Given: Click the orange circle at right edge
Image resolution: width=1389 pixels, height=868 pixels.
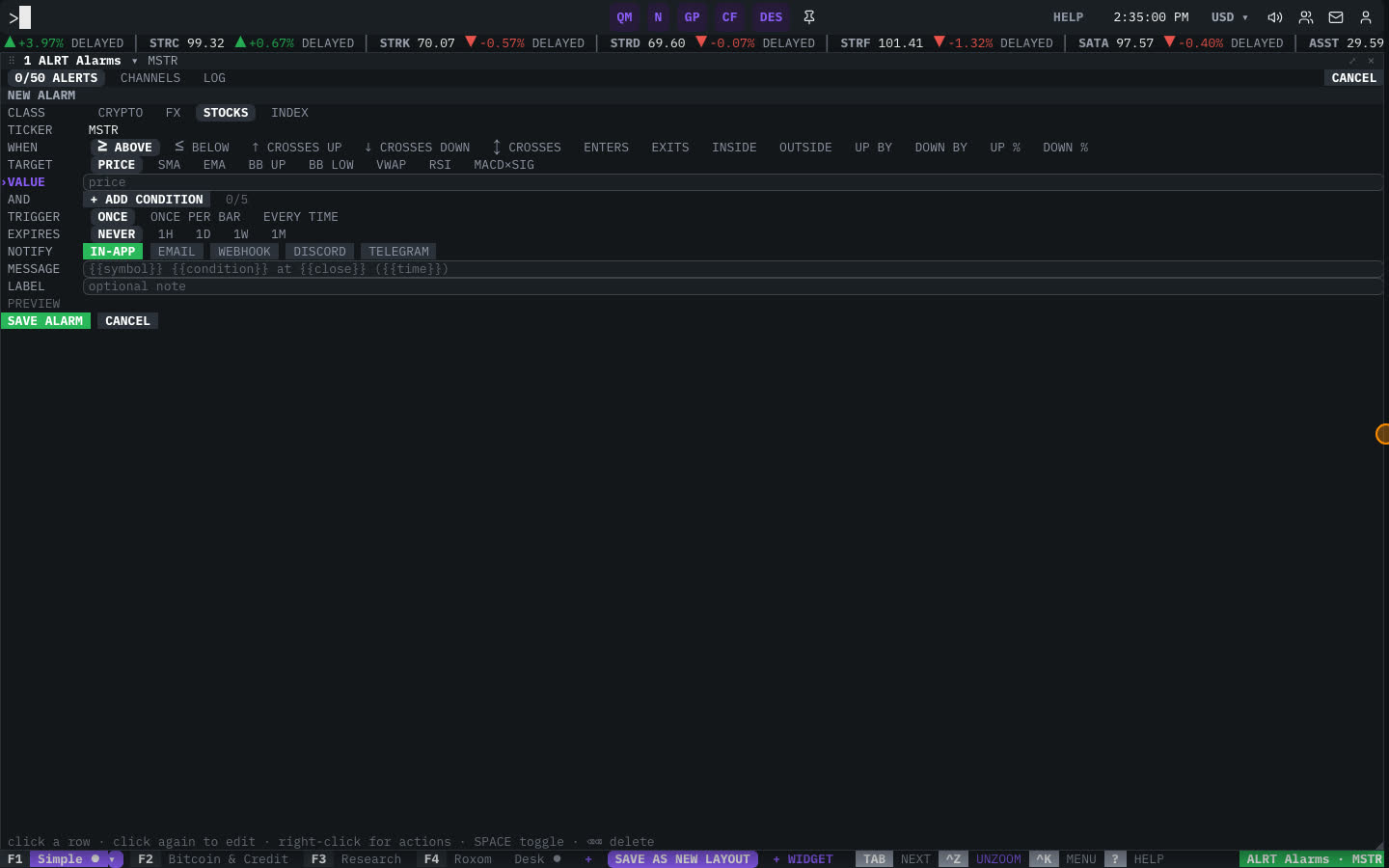Looking at the screenshot, I should [x=1382, y=434].
